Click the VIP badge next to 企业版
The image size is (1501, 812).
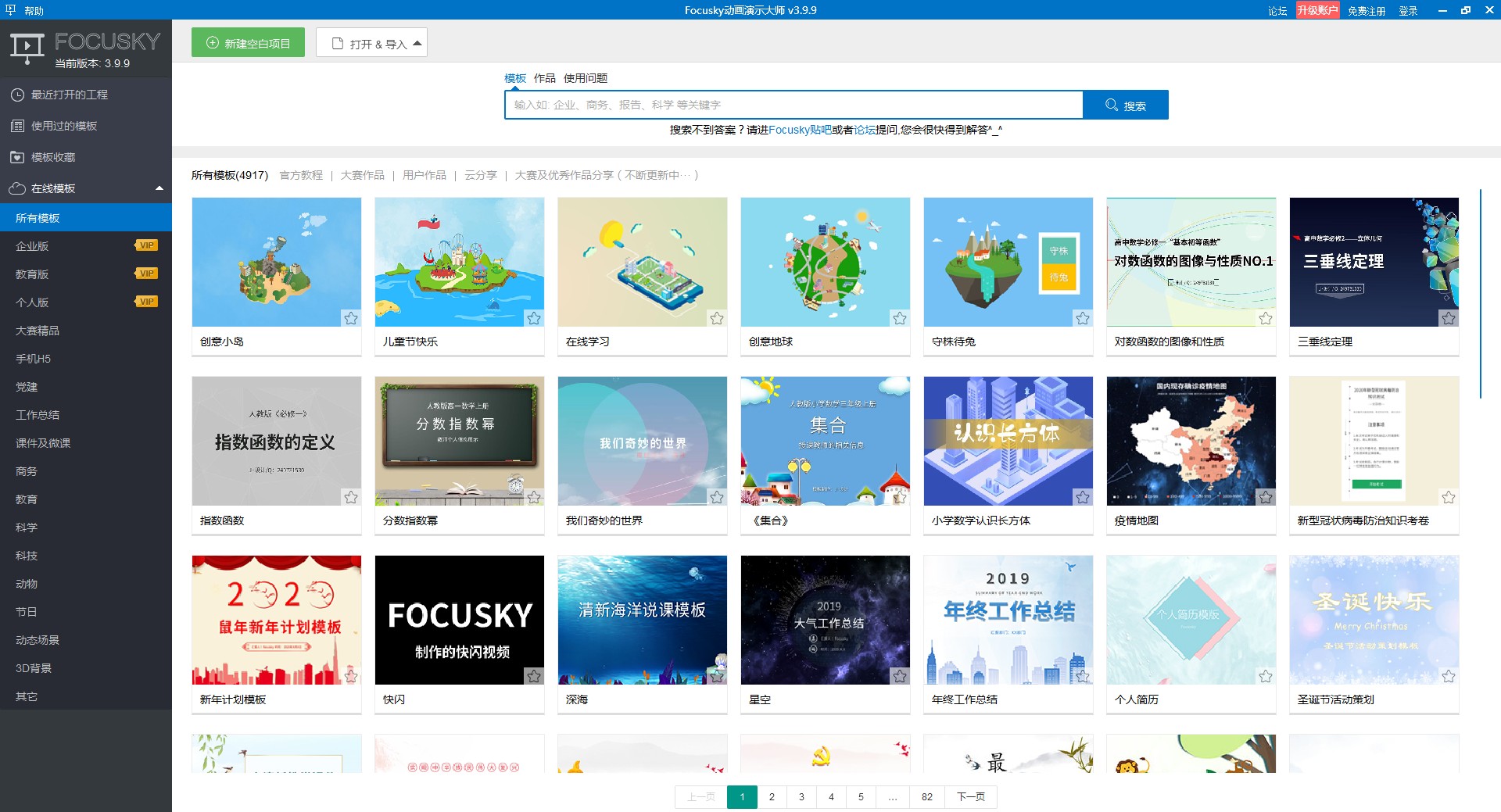[x=145, y=245]
